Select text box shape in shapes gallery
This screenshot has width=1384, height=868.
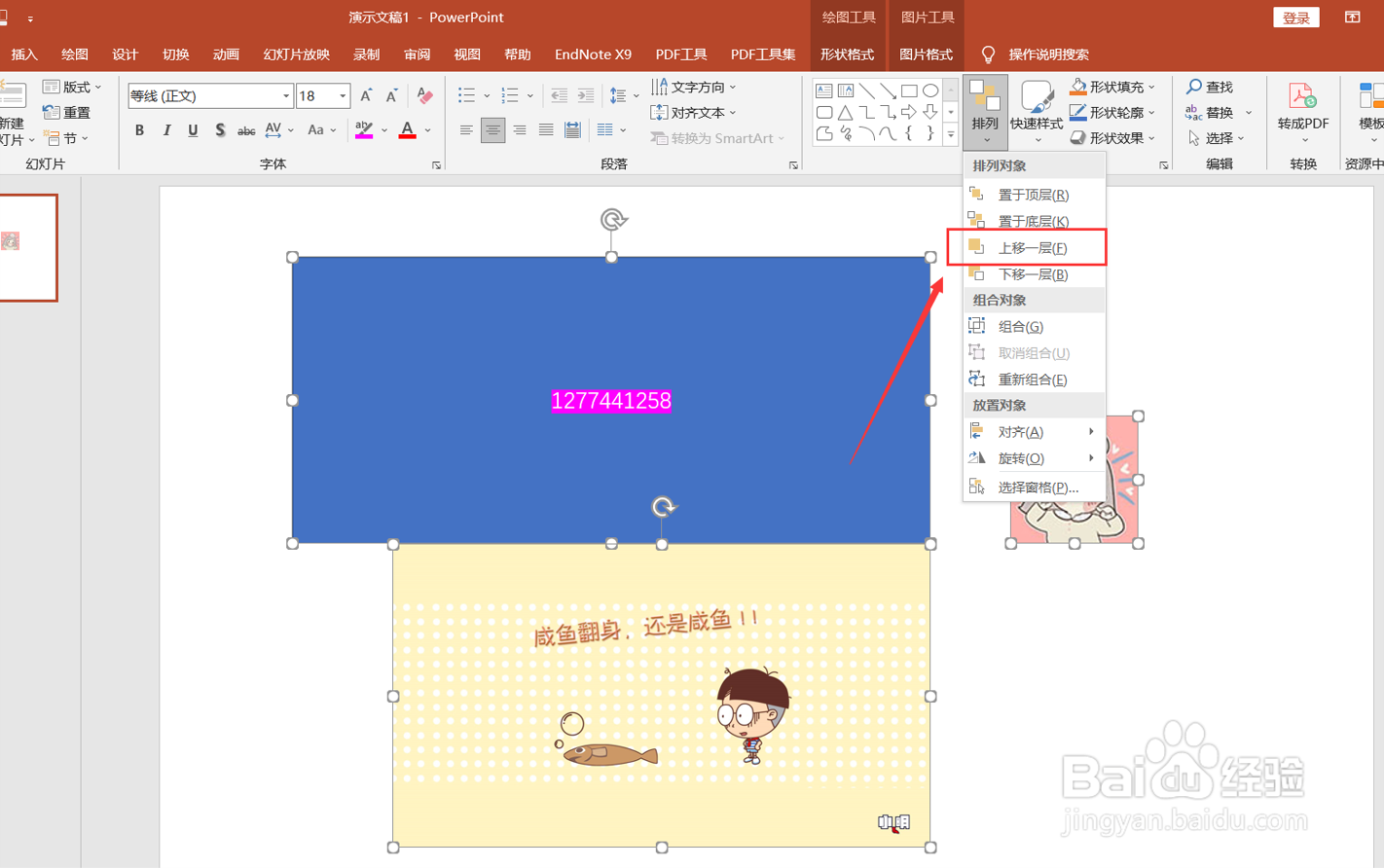pyautogui.click(x=824, y=90)
